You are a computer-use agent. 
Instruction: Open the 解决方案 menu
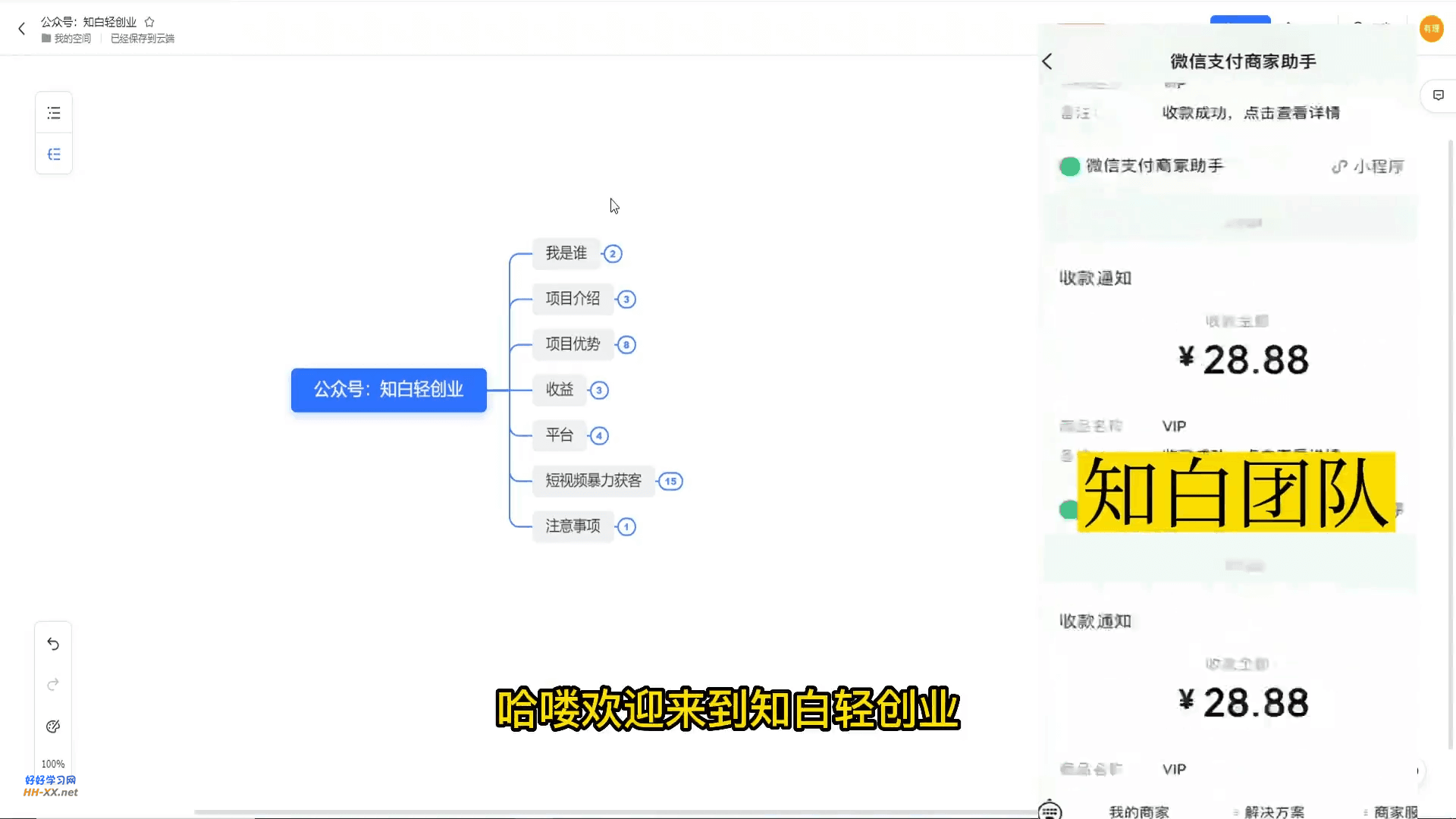[x=1275, y=812]
